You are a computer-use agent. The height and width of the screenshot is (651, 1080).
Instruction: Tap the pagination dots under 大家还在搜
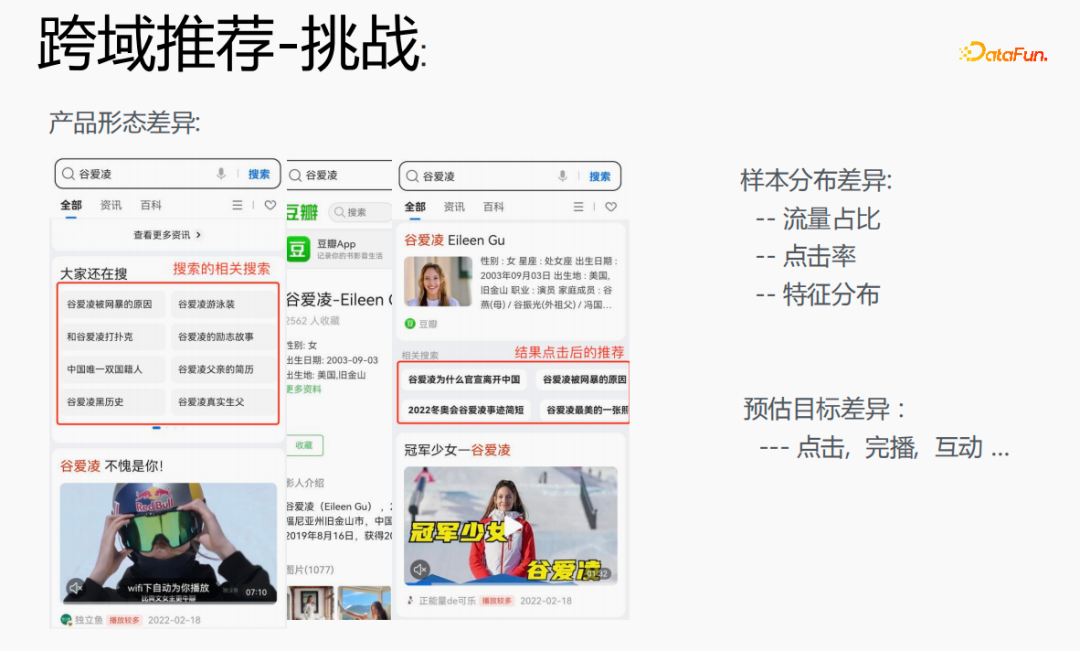coord(168,428)
